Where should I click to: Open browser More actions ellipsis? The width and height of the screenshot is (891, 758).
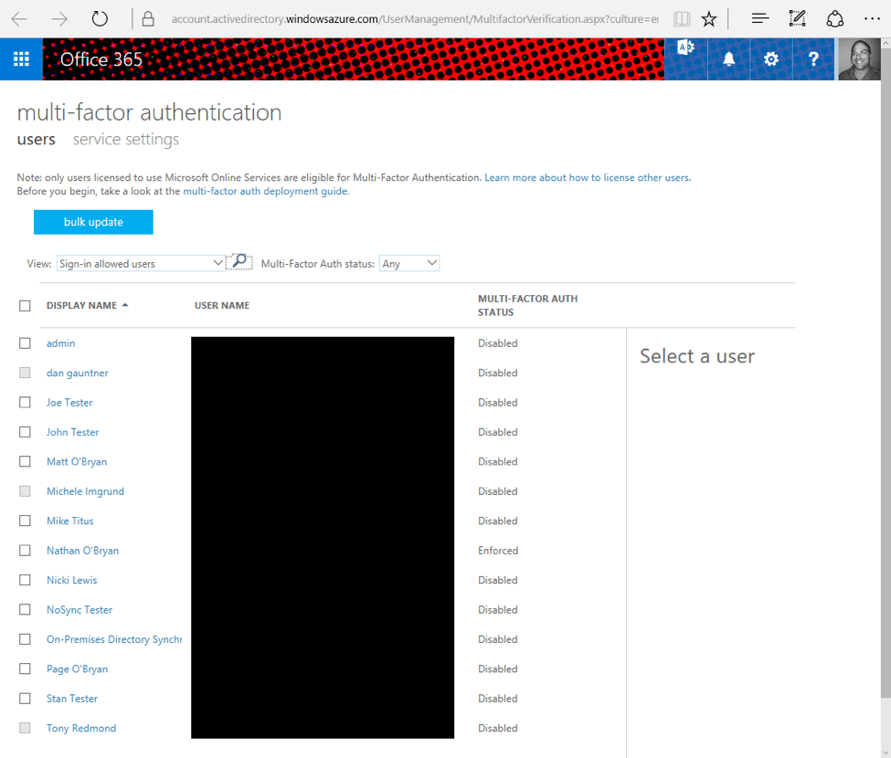(872, 19)
